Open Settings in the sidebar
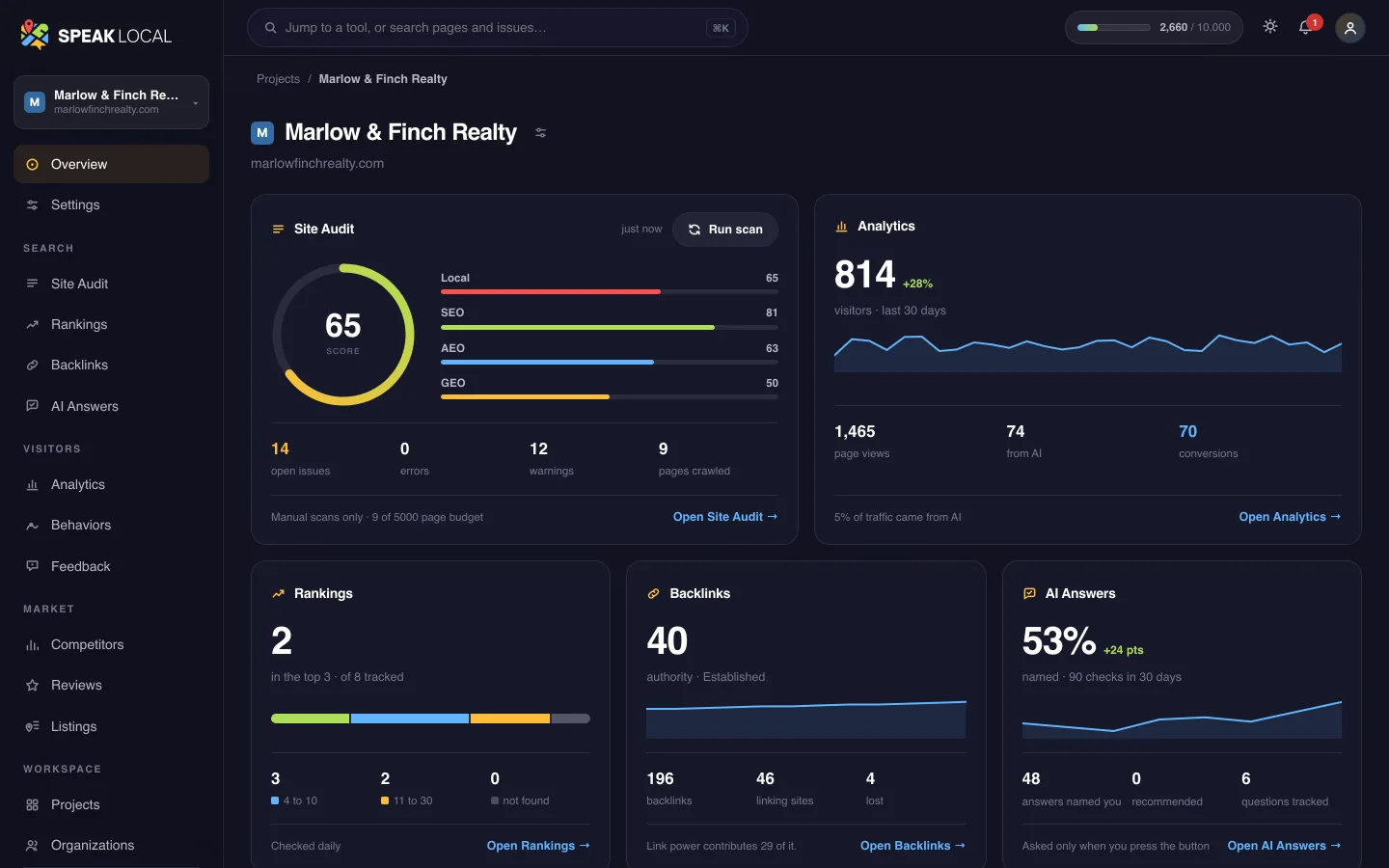Screen dimensions: 1389x868 pyautogui.click(x=111, y=204)
